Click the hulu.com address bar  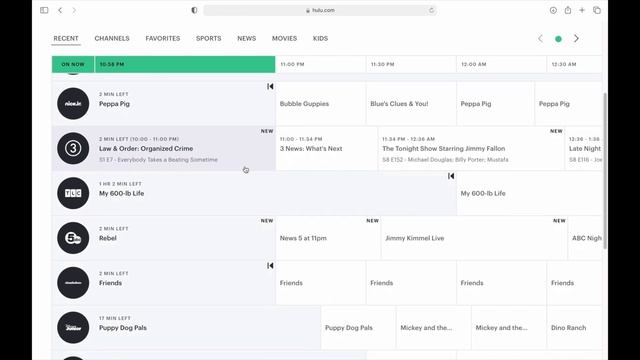click(x=320, y=10)
